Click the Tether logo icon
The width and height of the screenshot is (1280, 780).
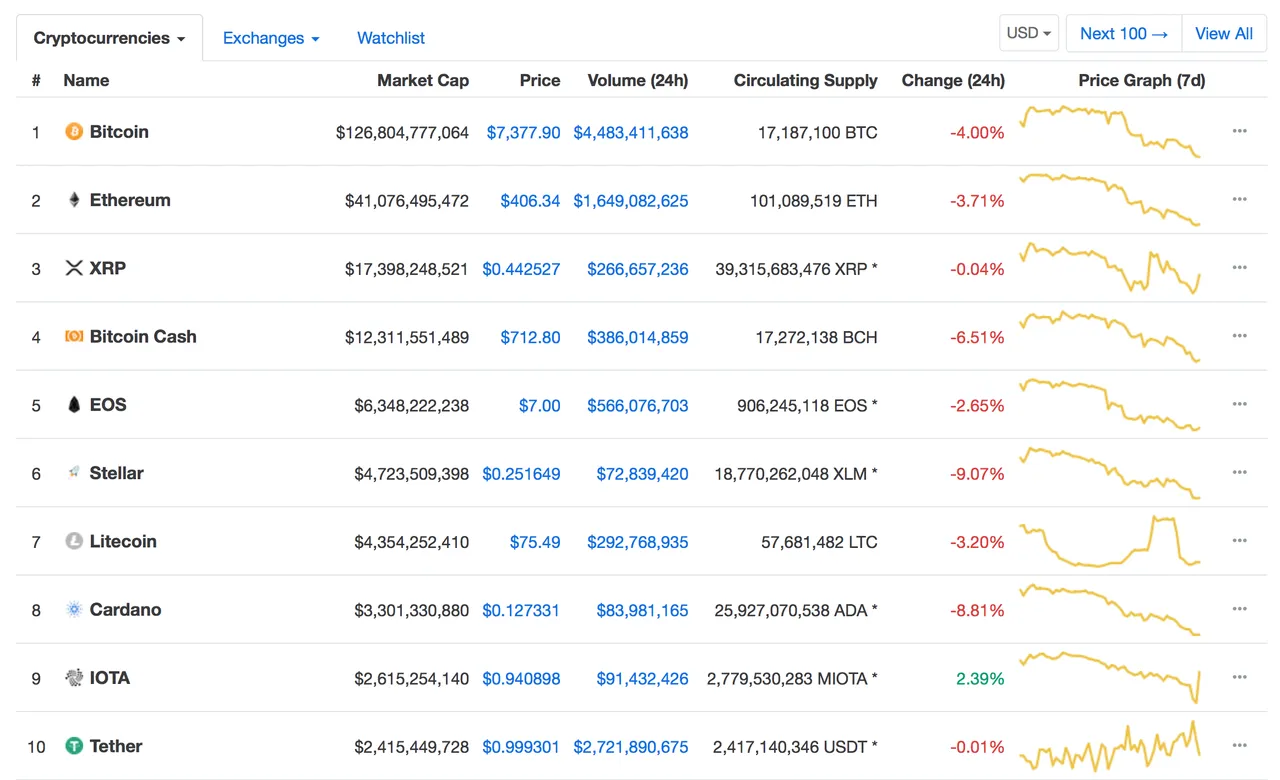pos(74,746)
